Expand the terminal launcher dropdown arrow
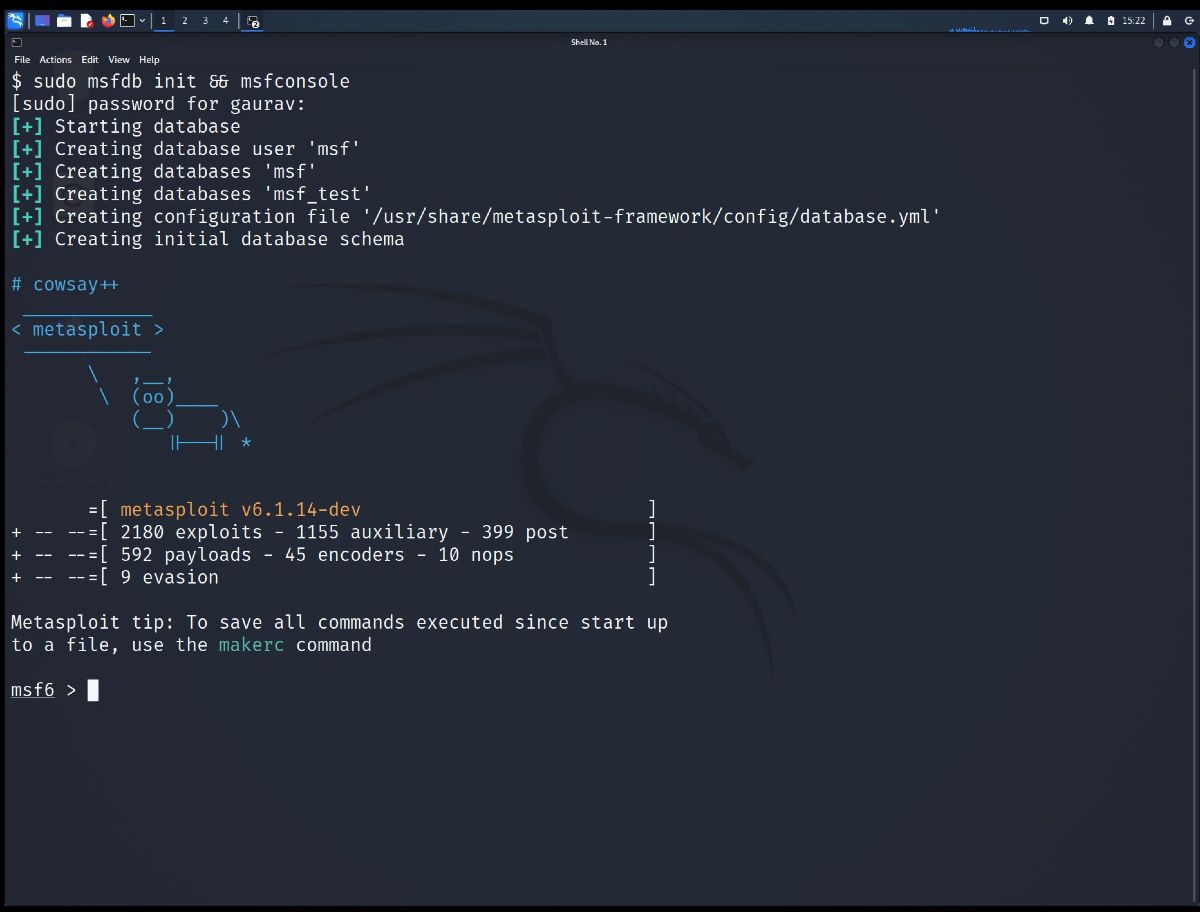The width and height of the screenshot is (1200, 912). pos(142,20)
